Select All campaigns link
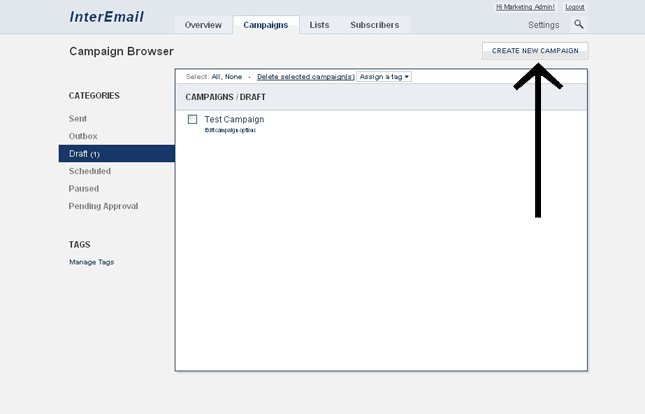 coord(216,76)
